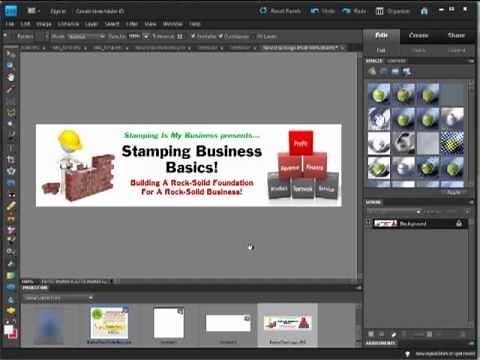Switch to the Share tab
Screen dimensions: 480x360
[456, 35]
